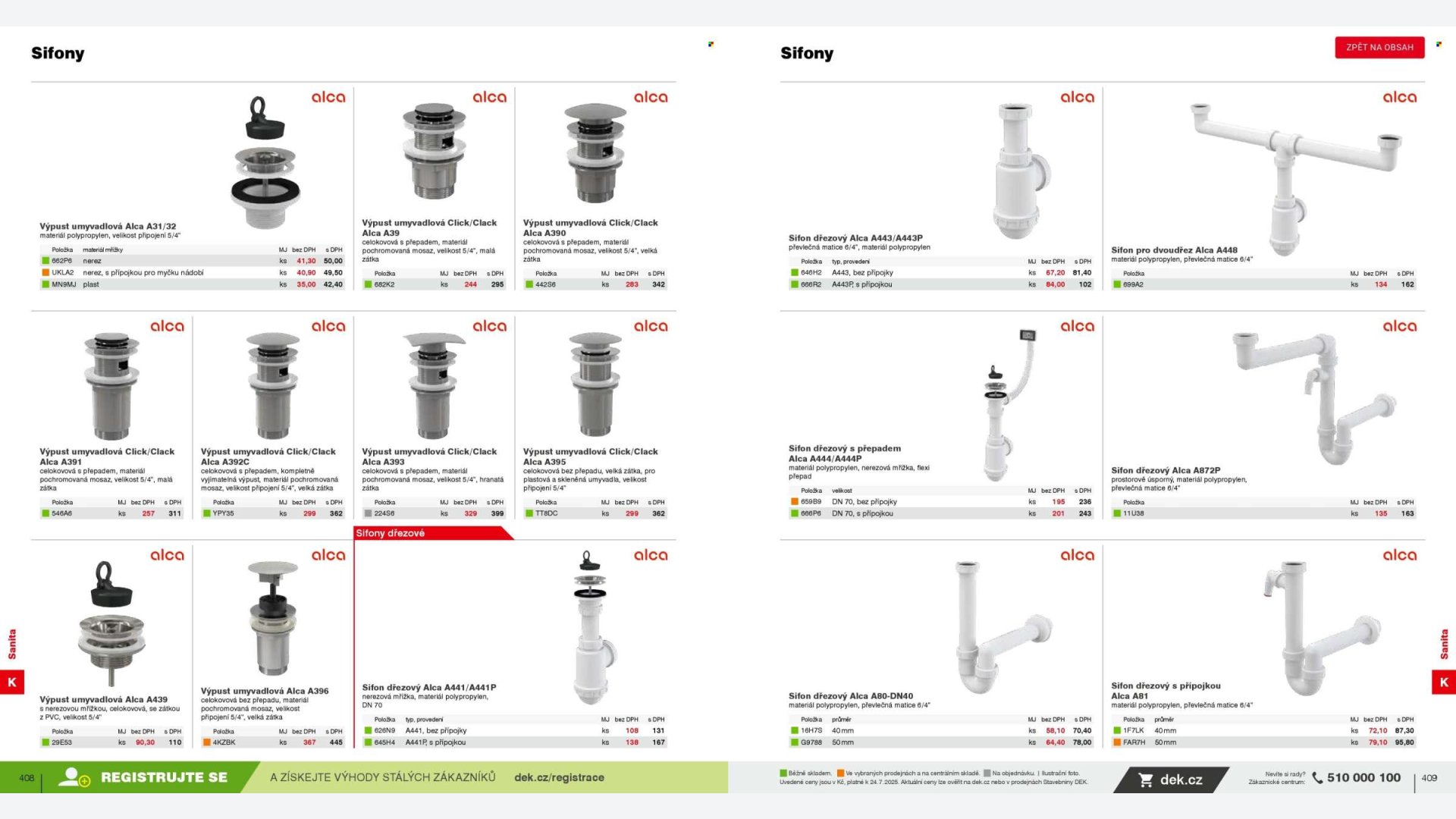This screenshot has height=819, width=1456.
Task: Click the alca logo above Alca A39 drain
Action: pyautogui.click(x=489, y=97)
